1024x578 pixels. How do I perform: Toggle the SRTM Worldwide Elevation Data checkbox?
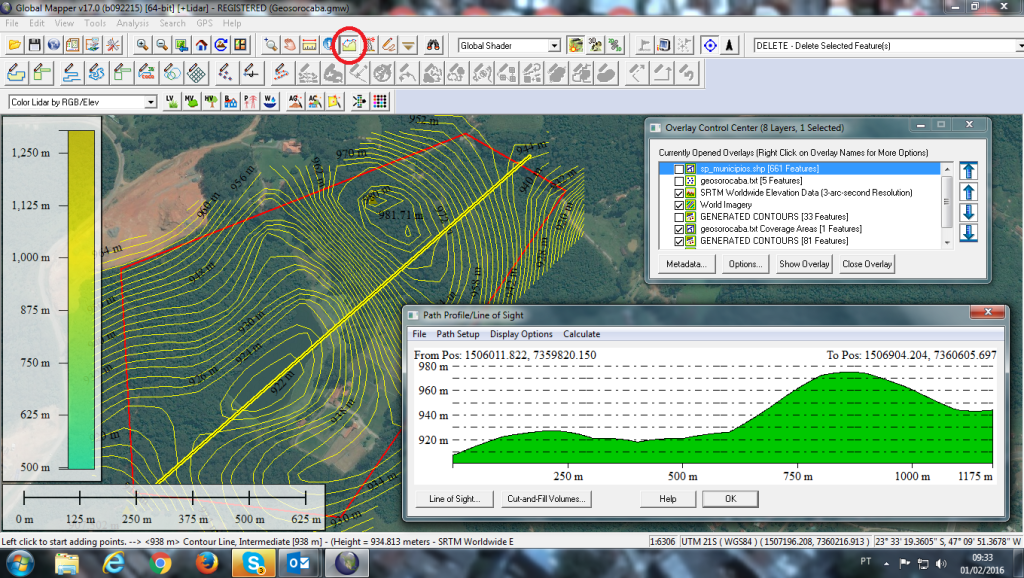(679, 193)
